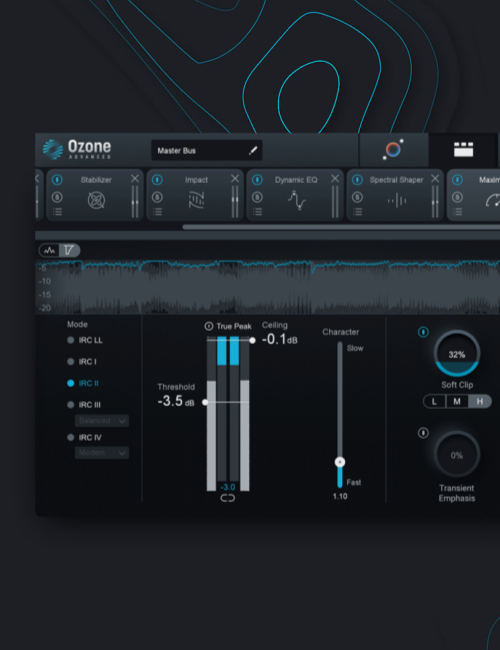Select IRC IV mode
The height and width of the screenshot is (650, 500).
pos(85,438)
